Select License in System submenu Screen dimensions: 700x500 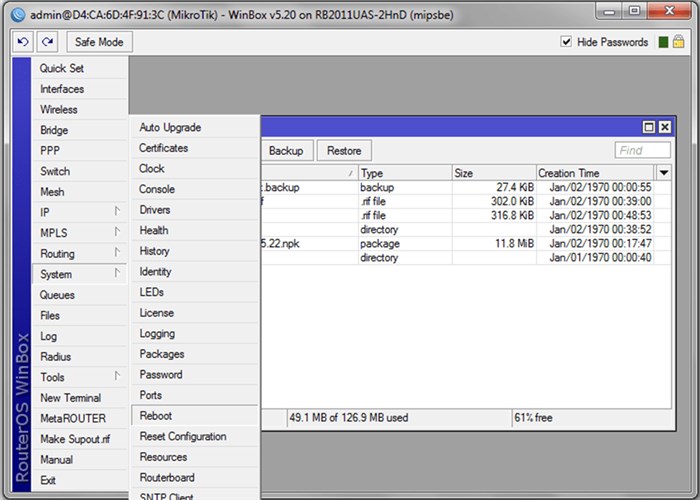coord(195,312)
